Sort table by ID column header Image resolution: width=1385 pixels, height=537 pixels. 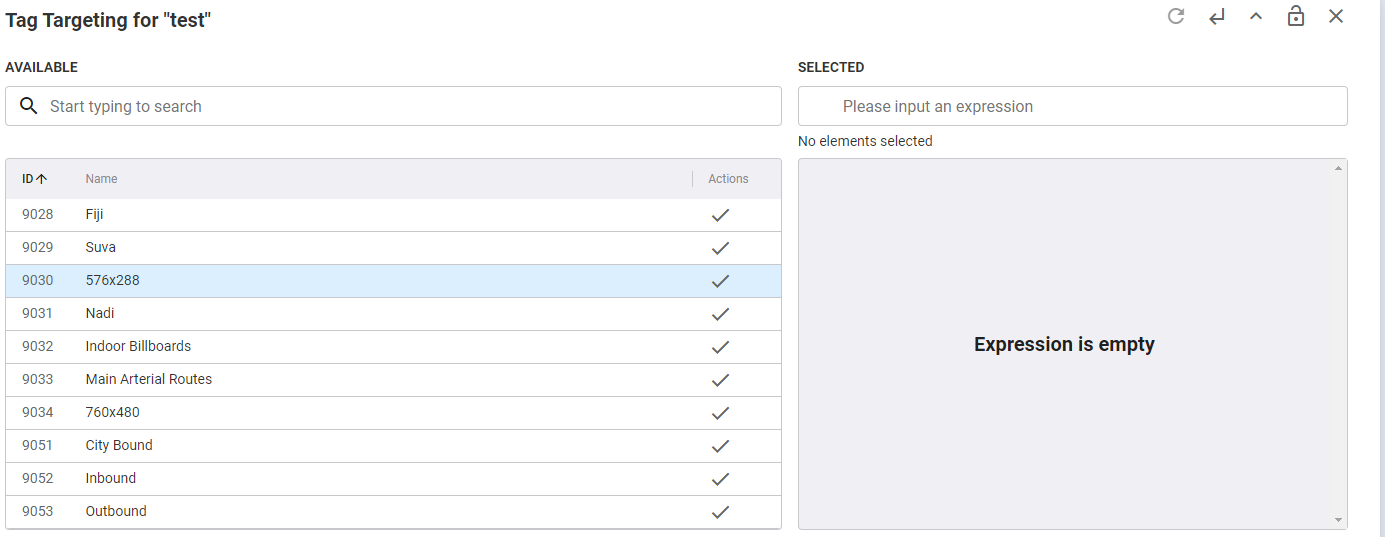(35, 179)
